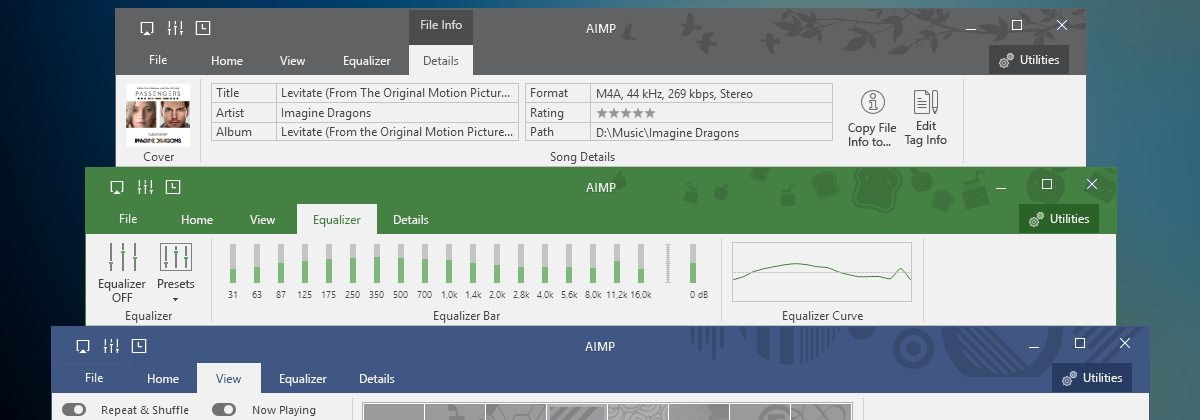Click the 1,4k equalizer band slider
The image size is (1200, 420).
tap(473, 263)
